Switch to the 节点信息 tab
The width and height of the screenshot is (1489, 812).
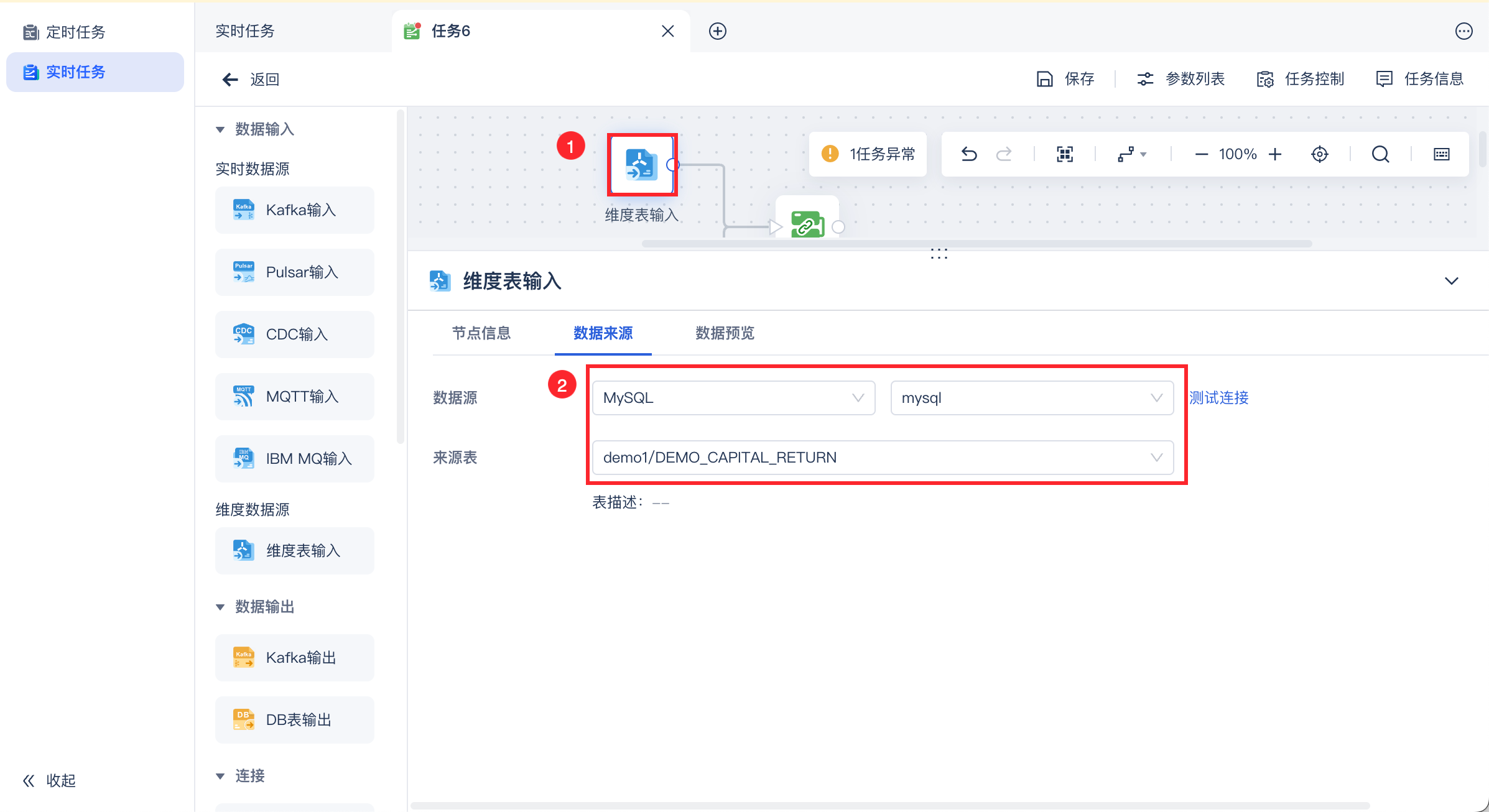(x=481, y=333)
